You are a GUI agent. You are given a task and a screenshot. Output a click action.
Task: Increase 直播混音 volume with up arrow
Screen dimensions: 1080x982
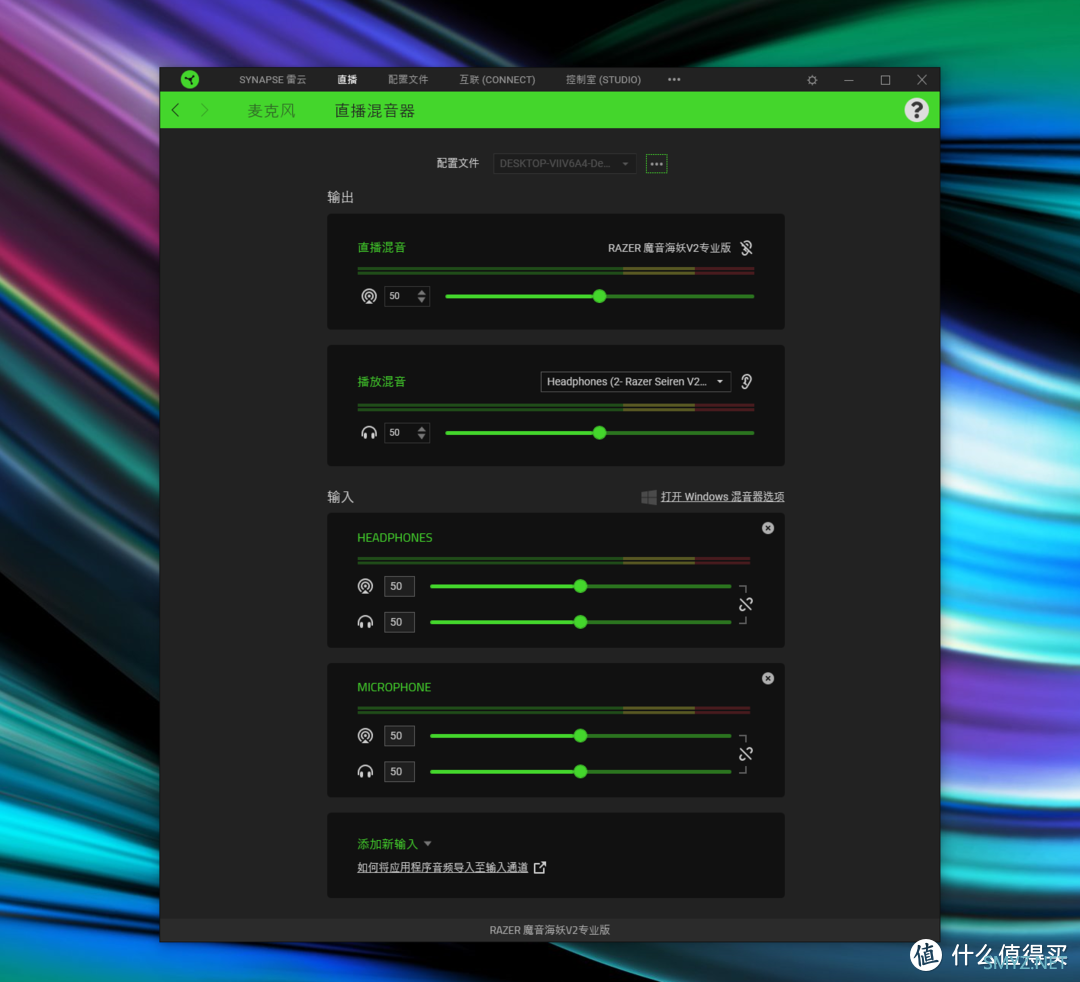422,292
